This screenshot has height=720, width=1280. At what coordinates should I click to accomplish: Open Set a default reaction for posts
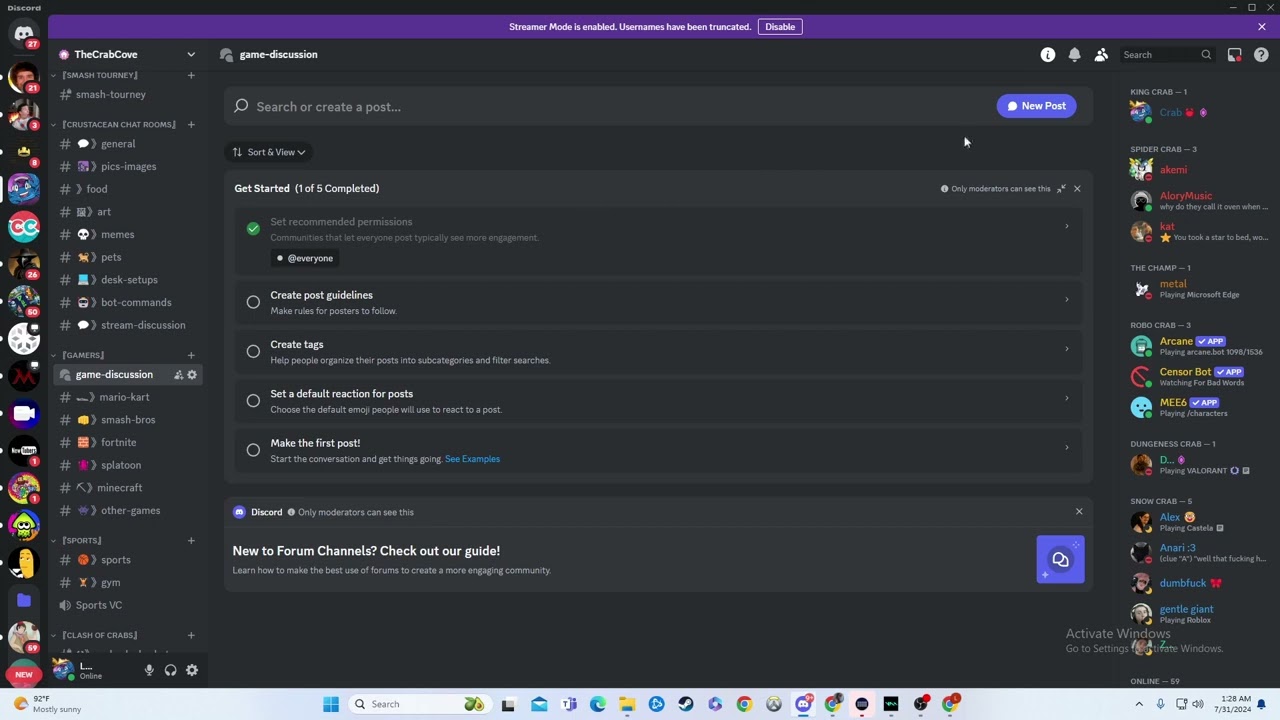658,401
